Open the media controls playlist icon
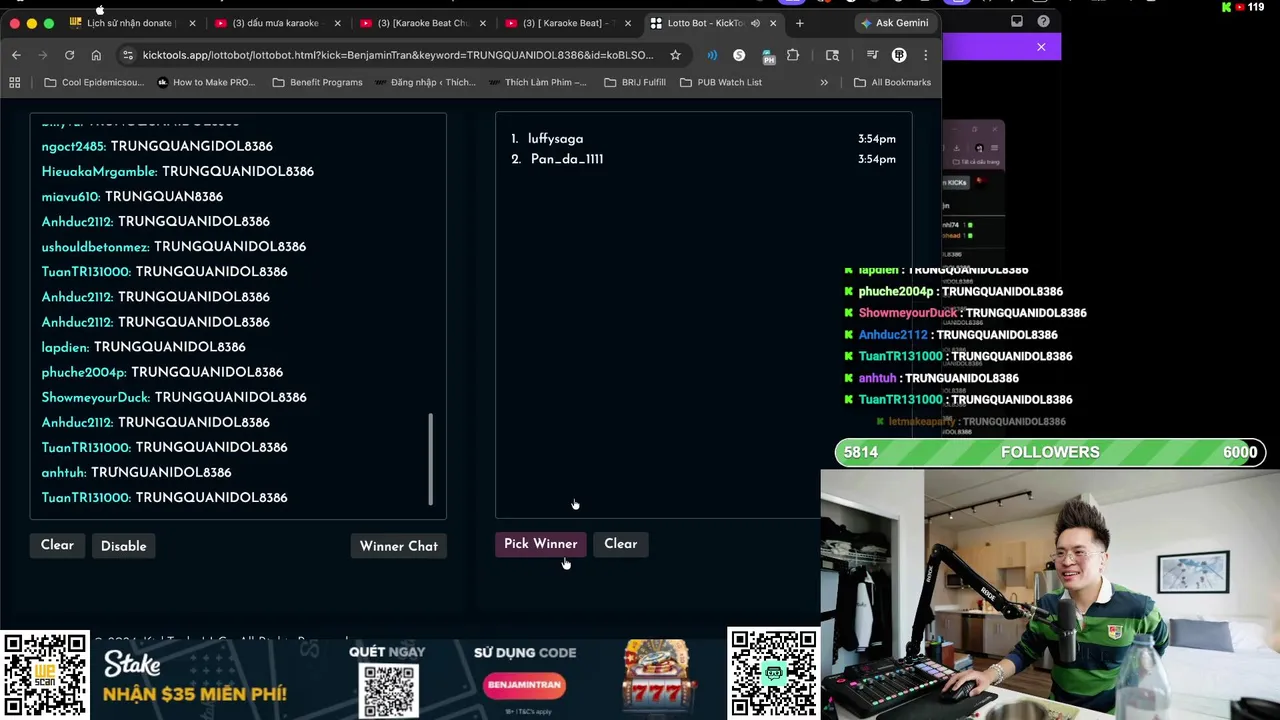The width and height of the screenshot is (1280, 720). click(x=872, y=55)
